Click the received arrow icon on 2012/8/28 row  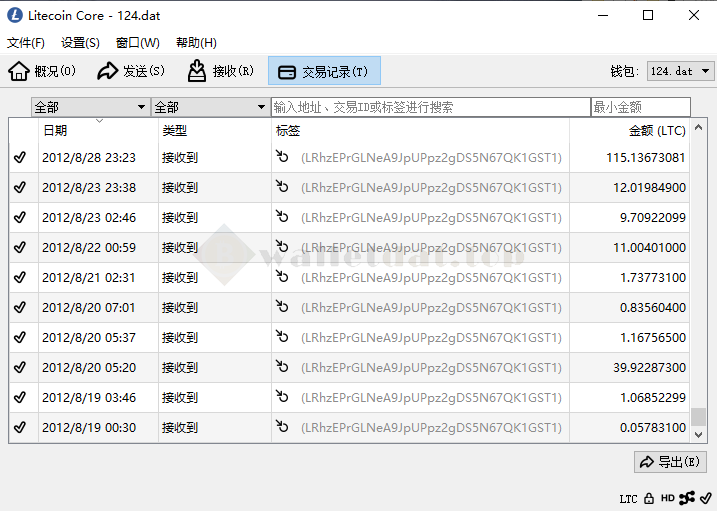283,157
